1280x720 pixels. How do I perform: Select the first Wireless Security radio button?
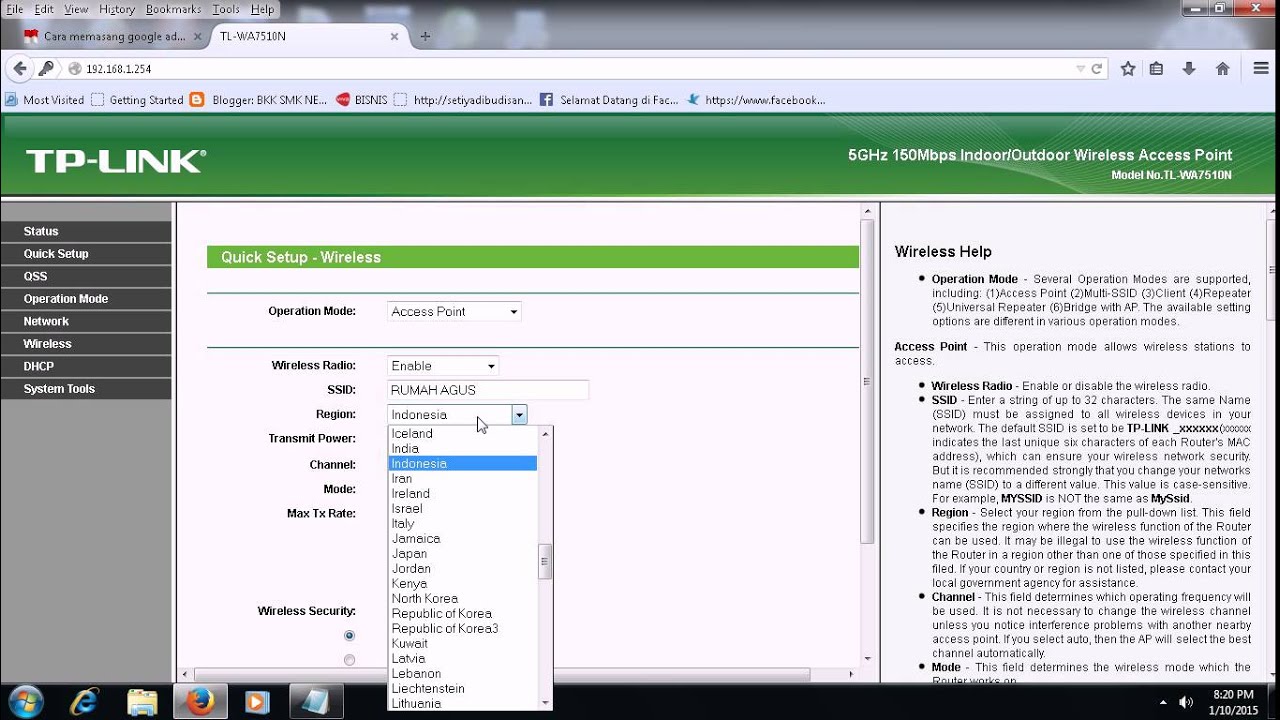click(x=349, y=636)
